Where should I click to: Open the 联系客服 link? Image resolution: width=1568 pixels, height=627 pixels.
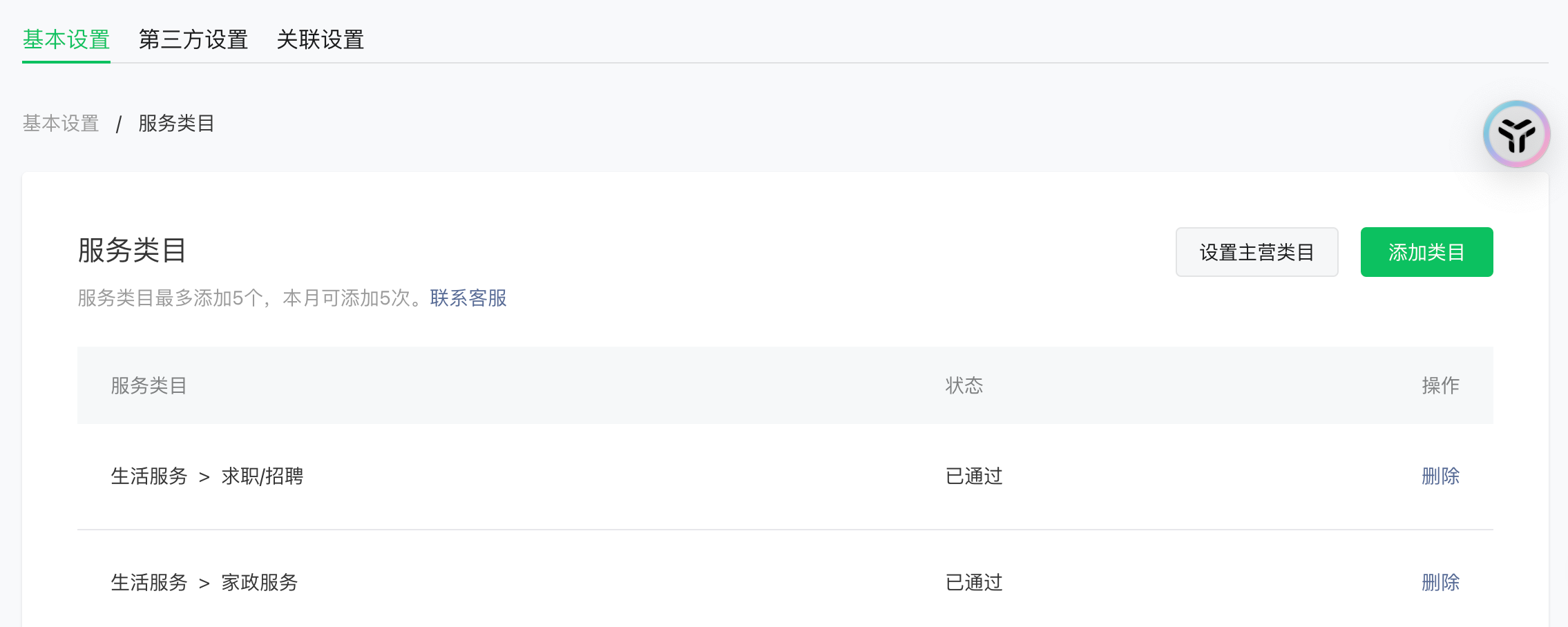click(468, 298)
